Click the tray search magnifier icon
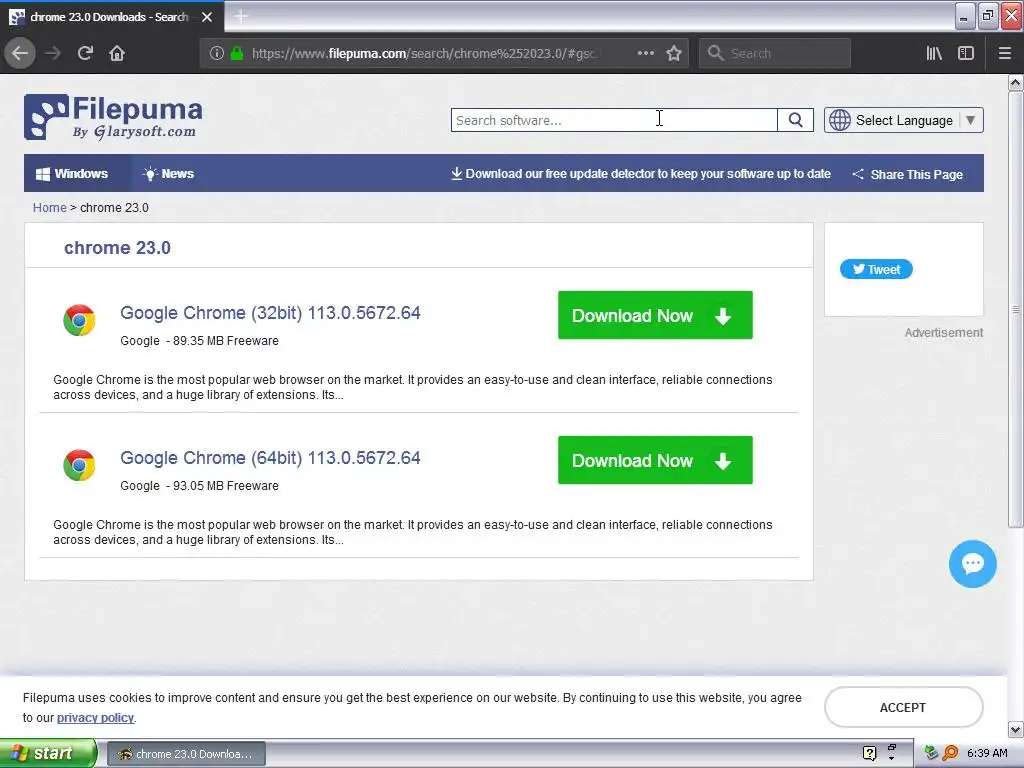This screenshot has height=768, width=1024. tap(950, 753)
